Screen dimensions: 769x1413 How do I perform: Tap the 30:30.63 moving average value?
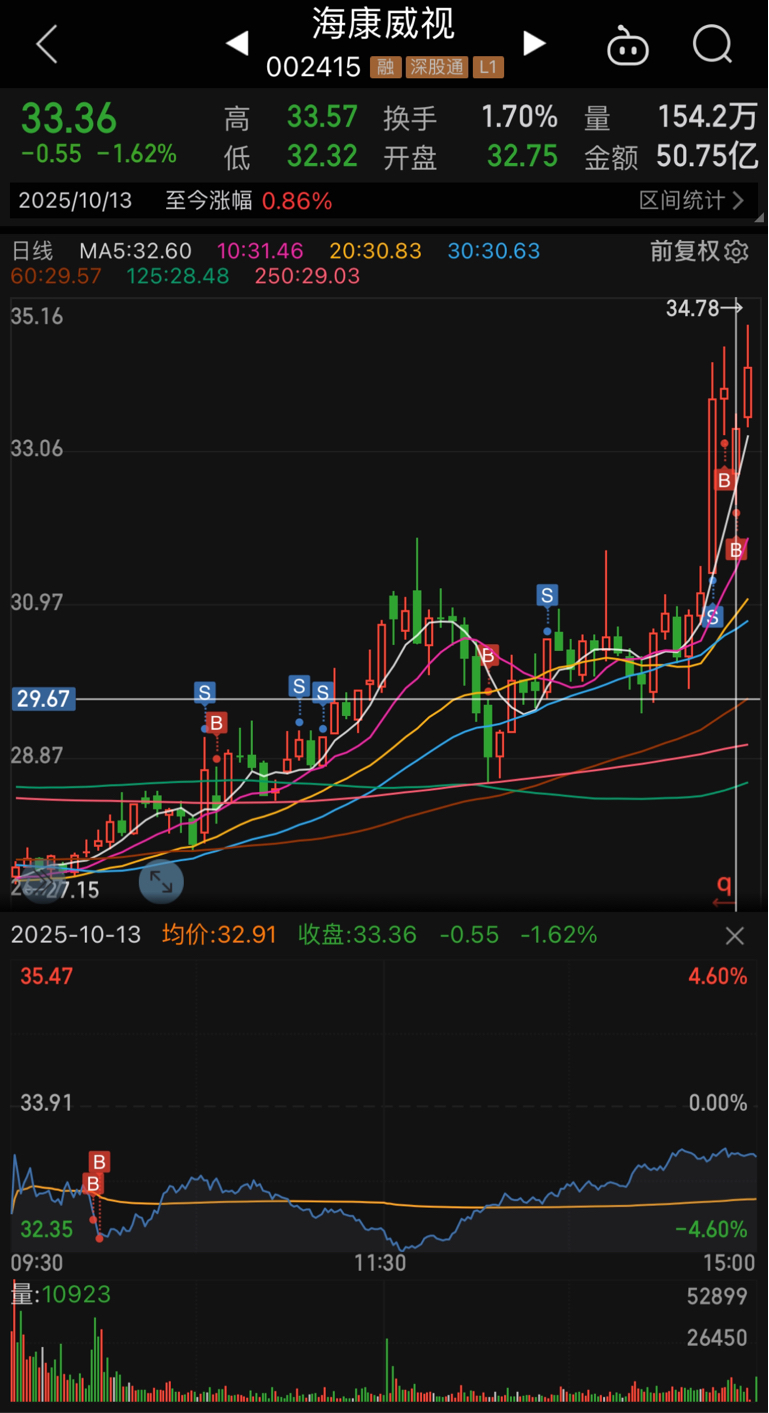(x=494, y=251)
